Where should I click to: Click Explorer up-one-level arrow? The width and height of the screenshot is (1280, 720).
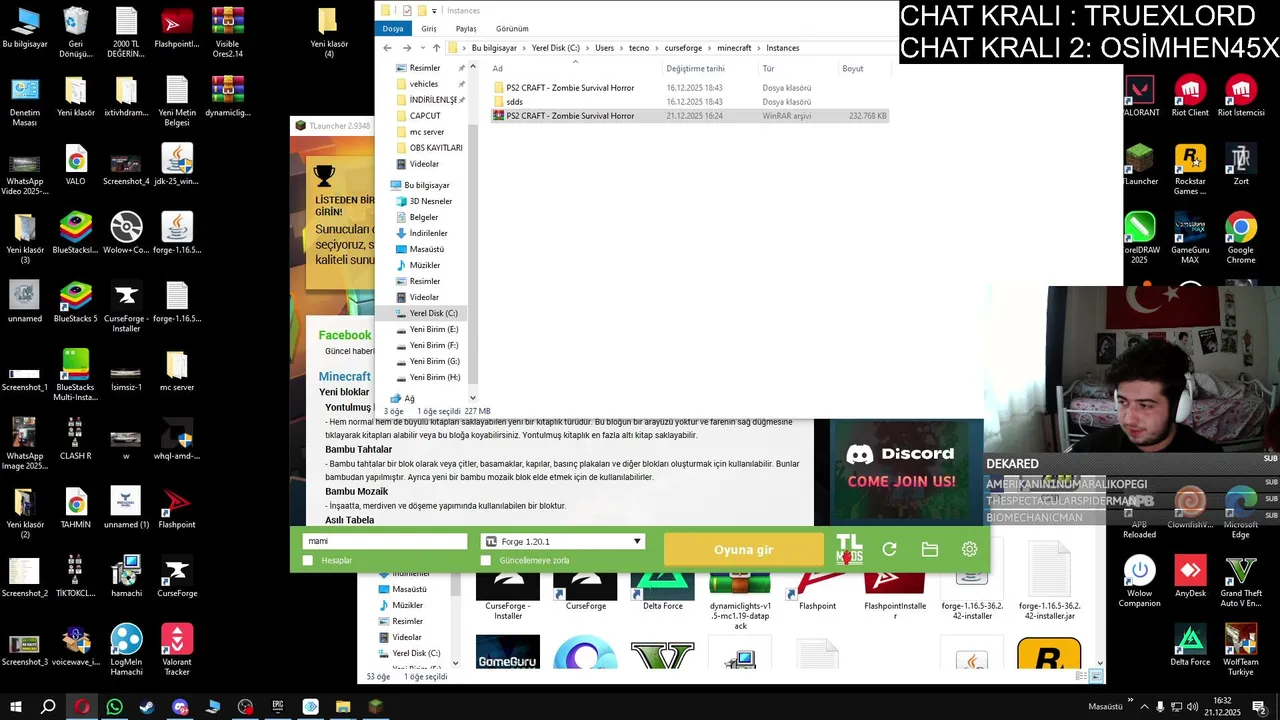coord(436,48)
